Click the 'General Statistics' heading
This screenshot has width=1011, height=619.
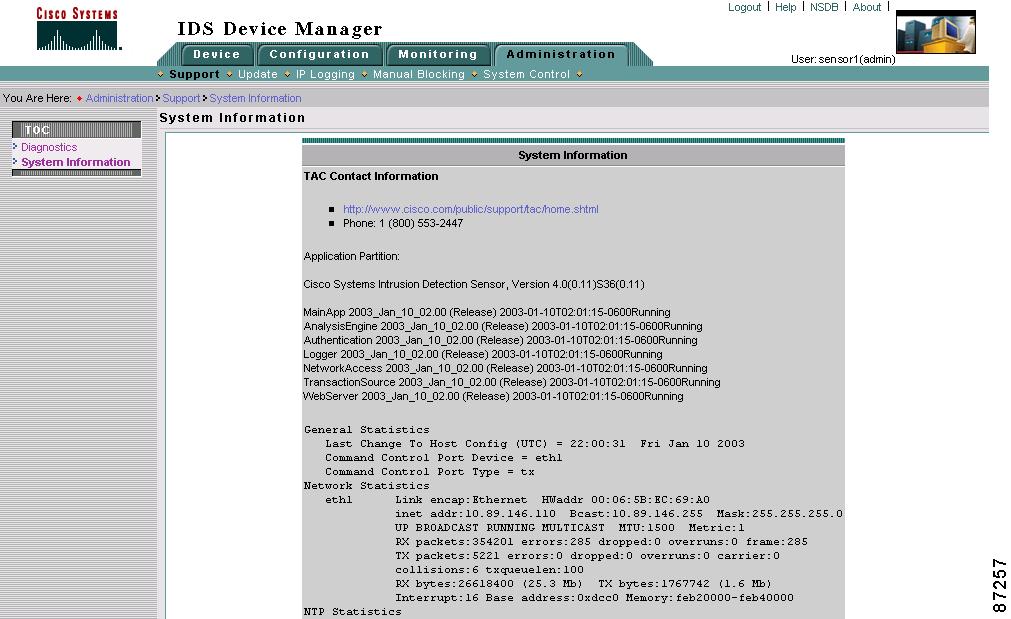point(366,429)
